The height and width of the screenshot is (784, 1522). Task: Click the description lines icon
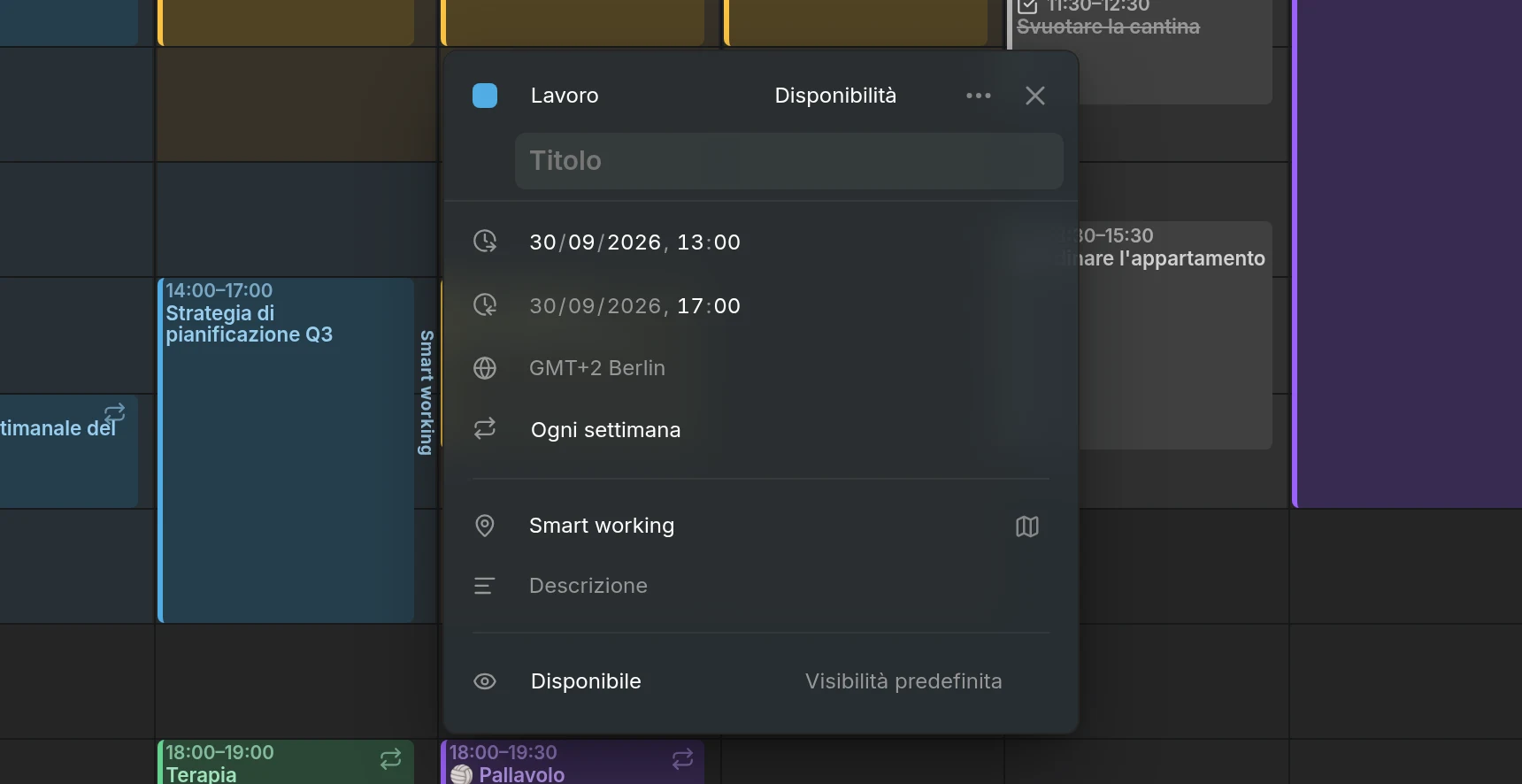coord(484,586)
